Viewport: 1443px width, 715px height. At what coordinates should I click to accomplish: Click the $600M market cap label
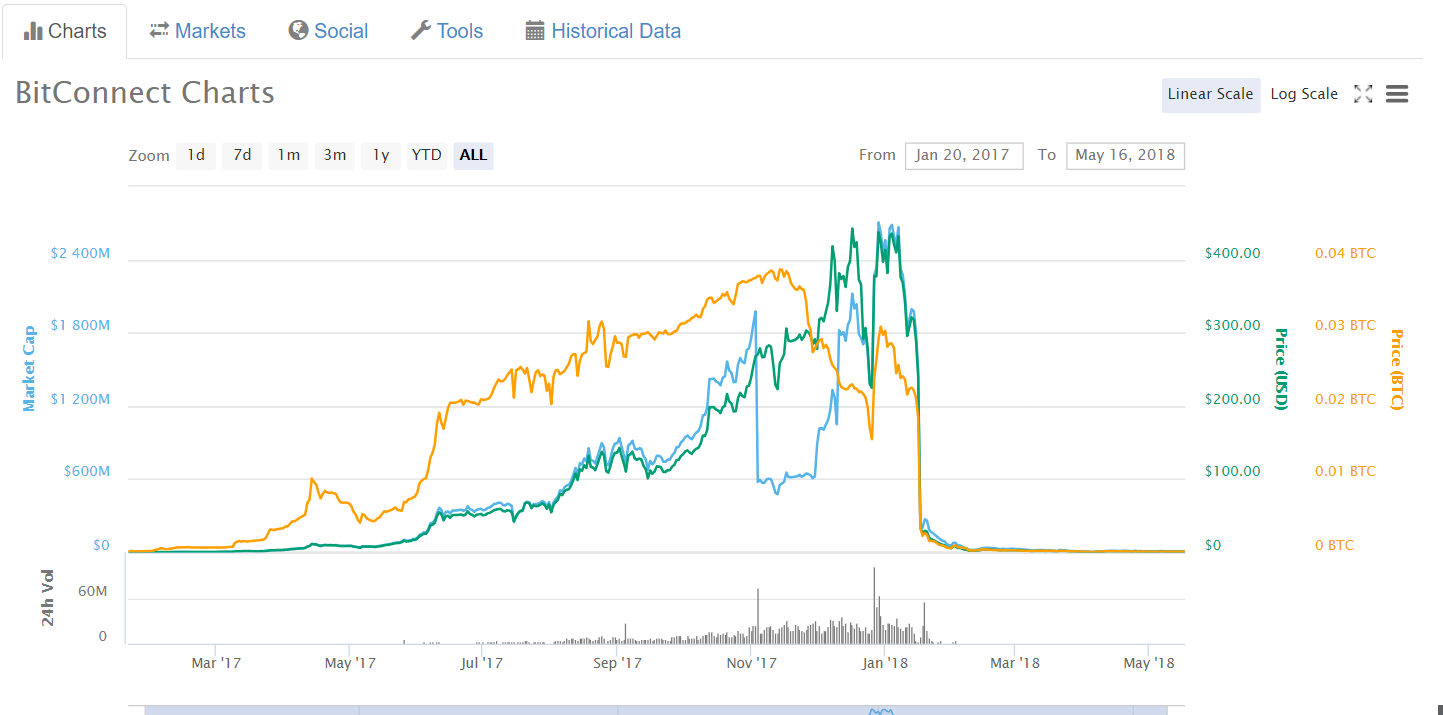[87, 471]
